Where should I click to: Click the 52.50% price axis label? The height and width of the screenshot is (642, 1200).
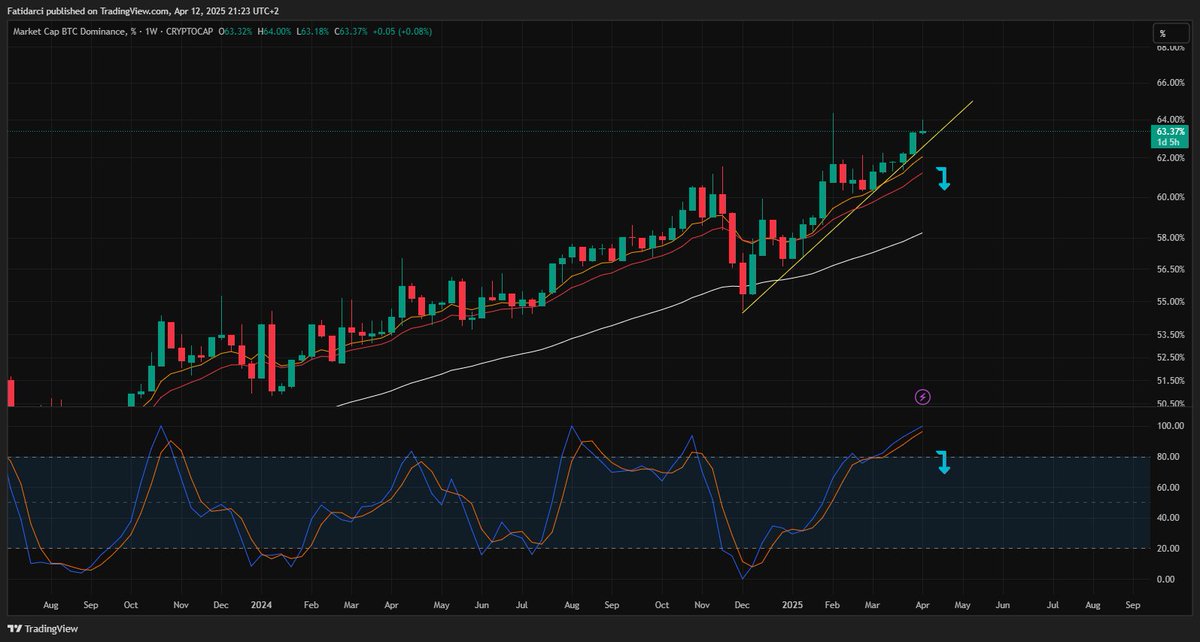1170,357
